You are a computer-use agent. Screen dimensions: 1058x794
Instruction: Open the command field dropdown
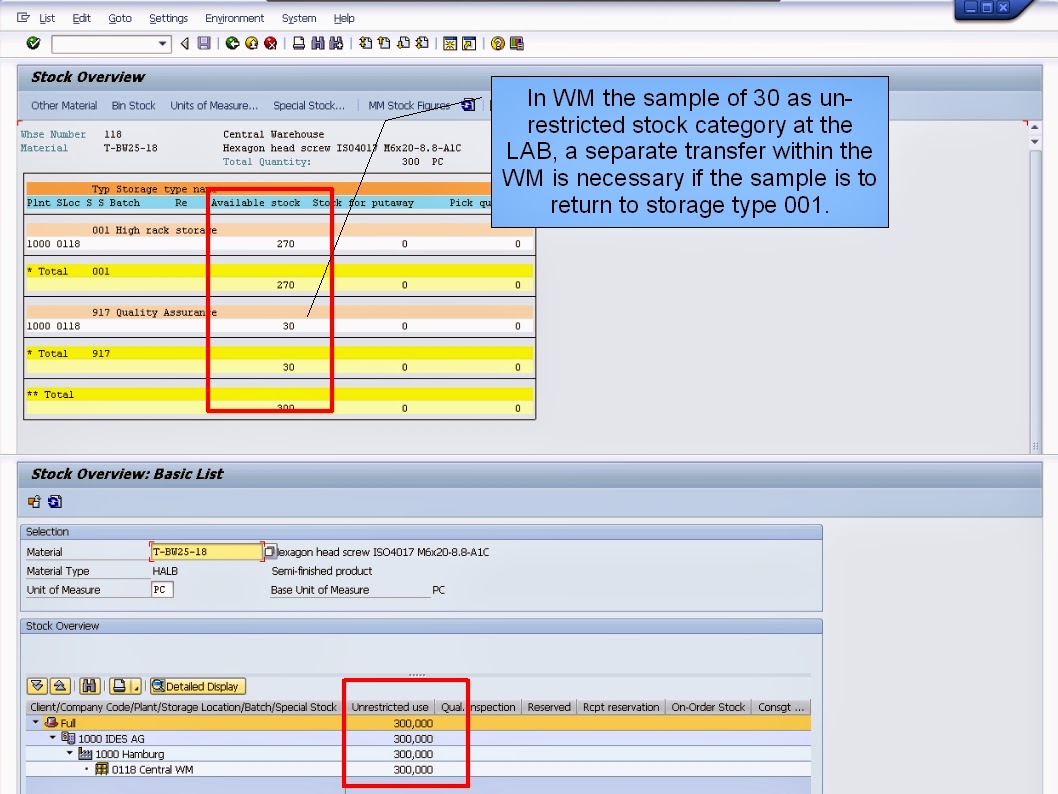coord(164,43)
